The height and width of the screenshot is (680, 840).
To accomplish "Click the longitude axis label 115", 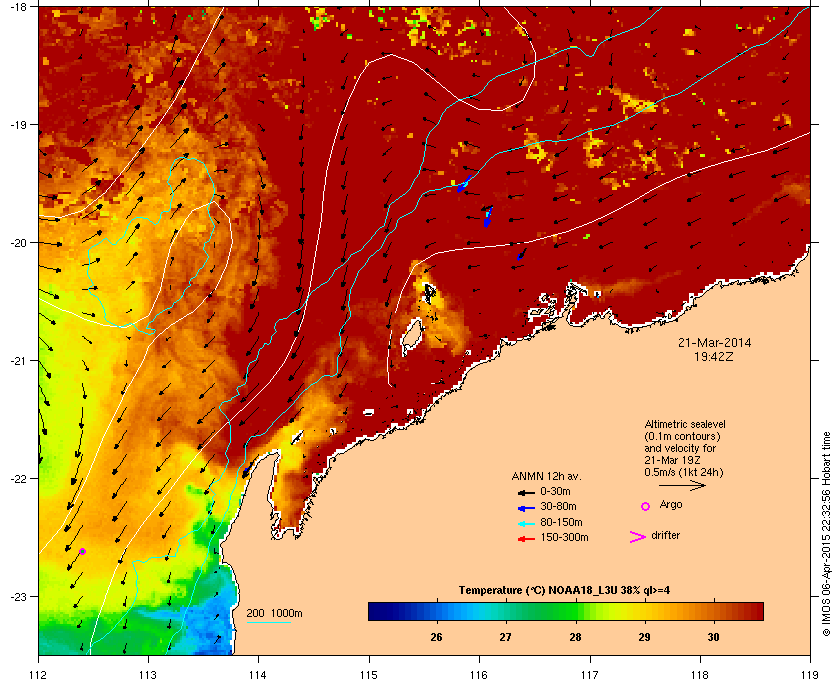I will point(369,674).
